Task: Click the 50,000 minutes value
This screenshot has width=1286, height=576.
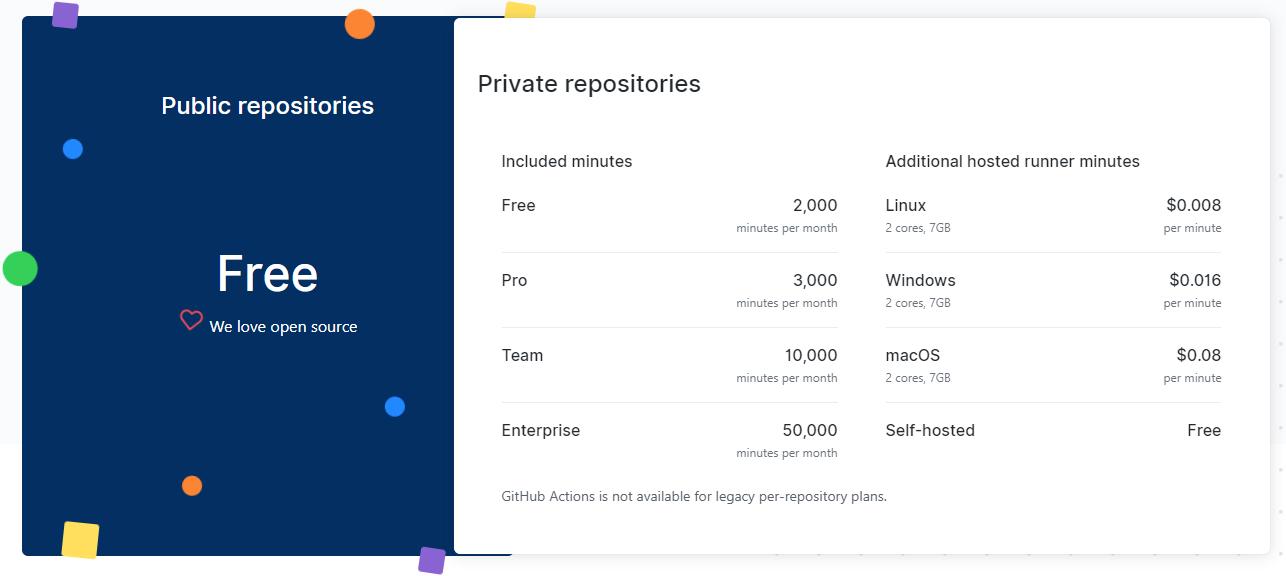Action: click(x=809, y=431)
